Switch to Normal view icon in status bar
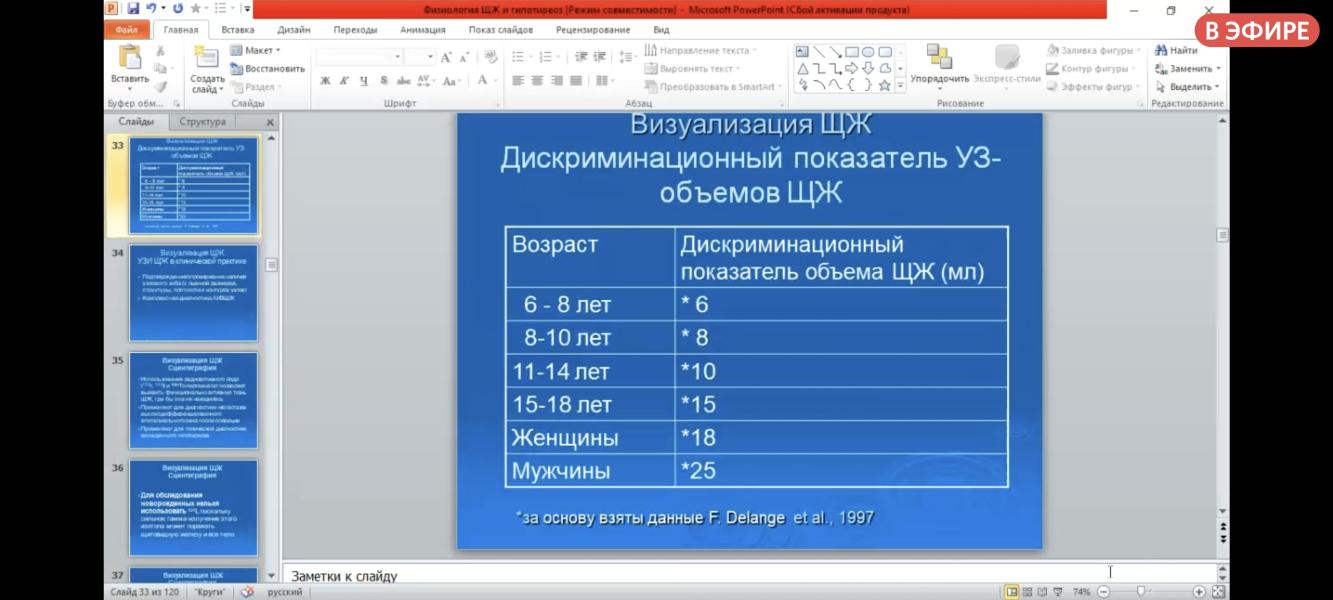This screenshot has height=600, width=1333. (1013, 592)
